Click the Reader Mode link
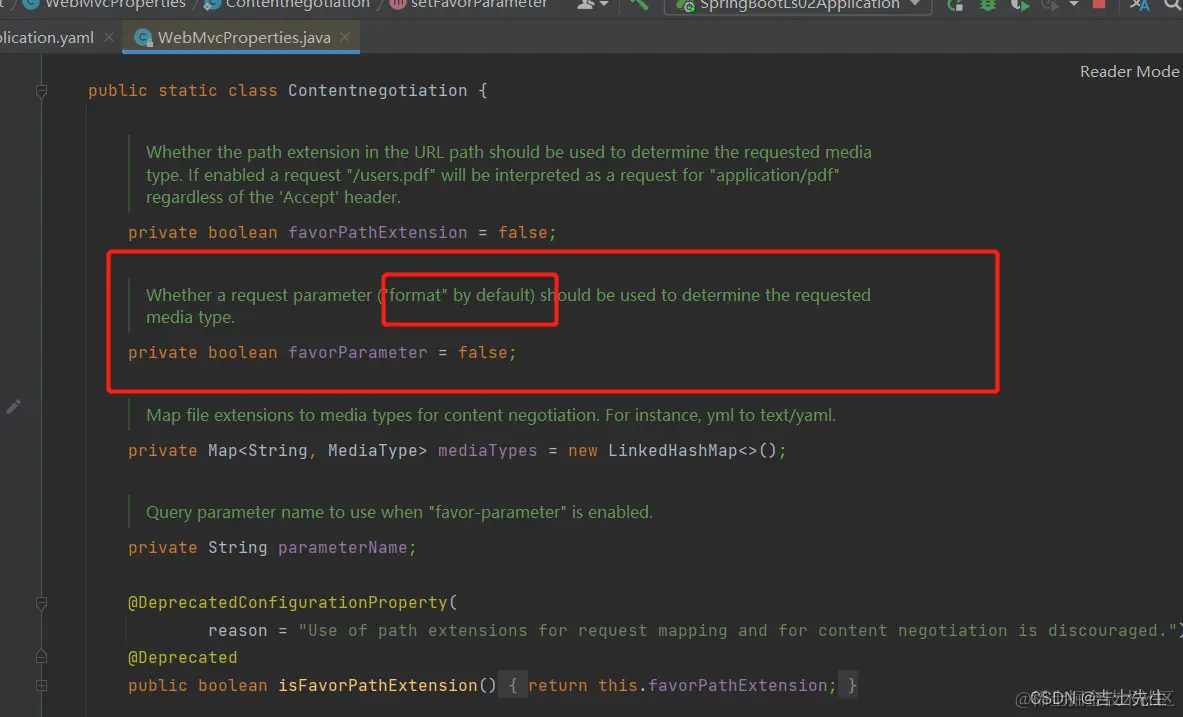Viewport: 1183px width, 717px height. 1129,72
